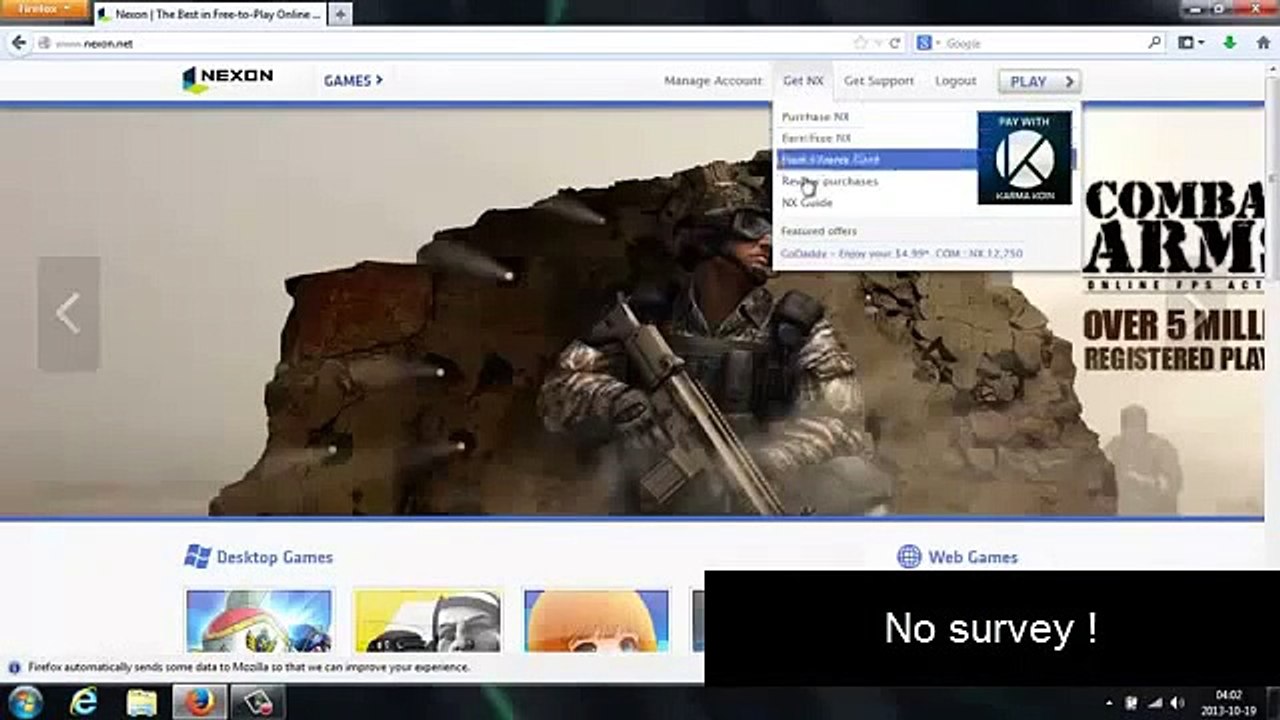Screen dimensions: 1280x720
Task: Open Manage Account link
Action: pos(713,81)
